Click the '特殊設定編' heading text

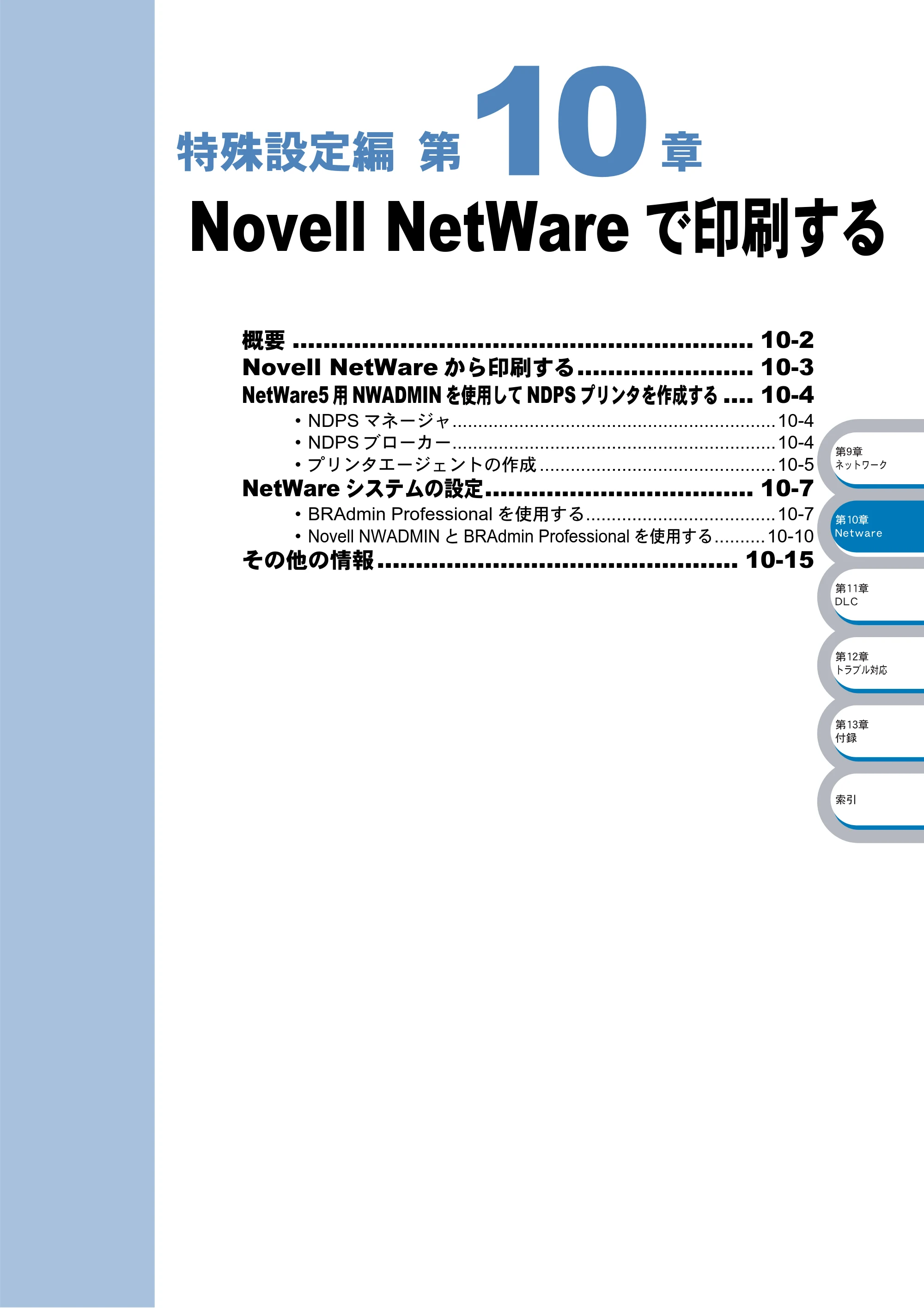[286, 152]
